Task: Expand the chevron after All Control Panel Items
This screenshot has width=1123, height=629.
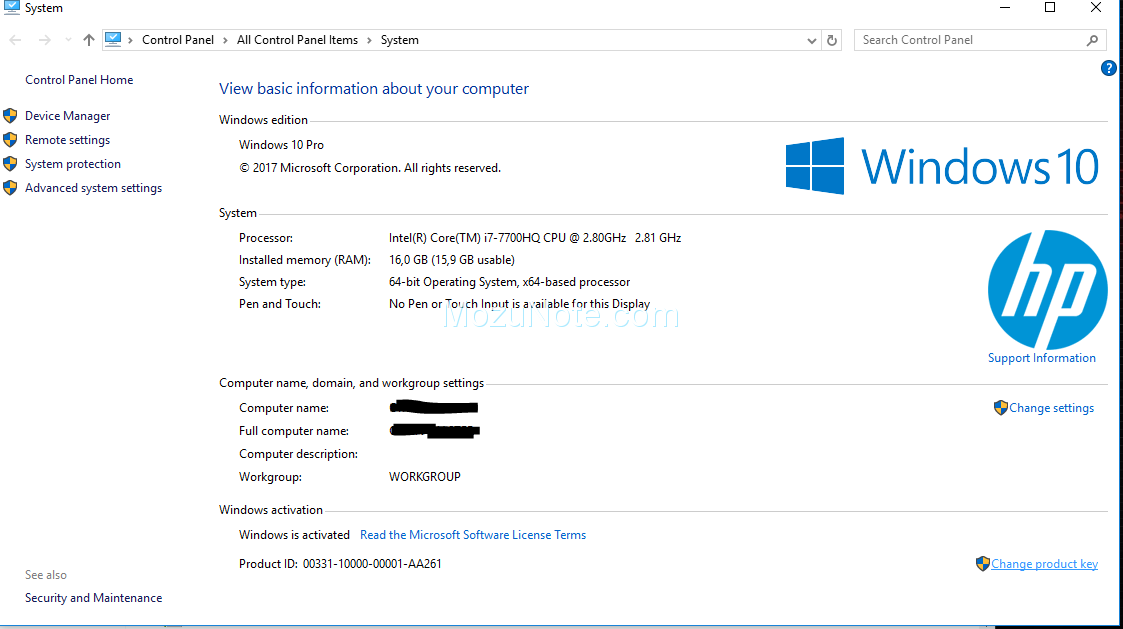Action: [370, 40]
